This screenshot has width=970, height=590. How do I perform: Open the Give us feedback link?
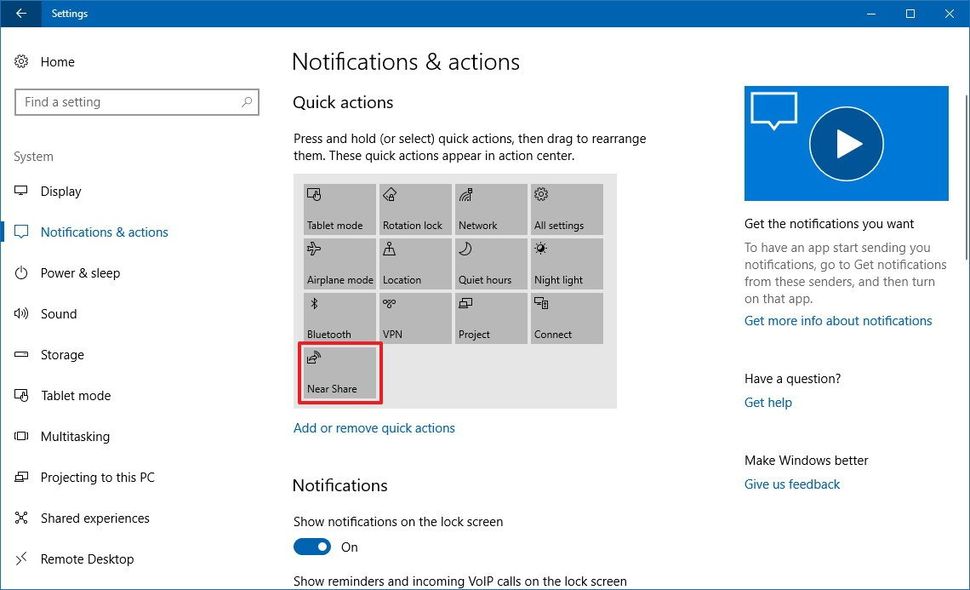792,484
